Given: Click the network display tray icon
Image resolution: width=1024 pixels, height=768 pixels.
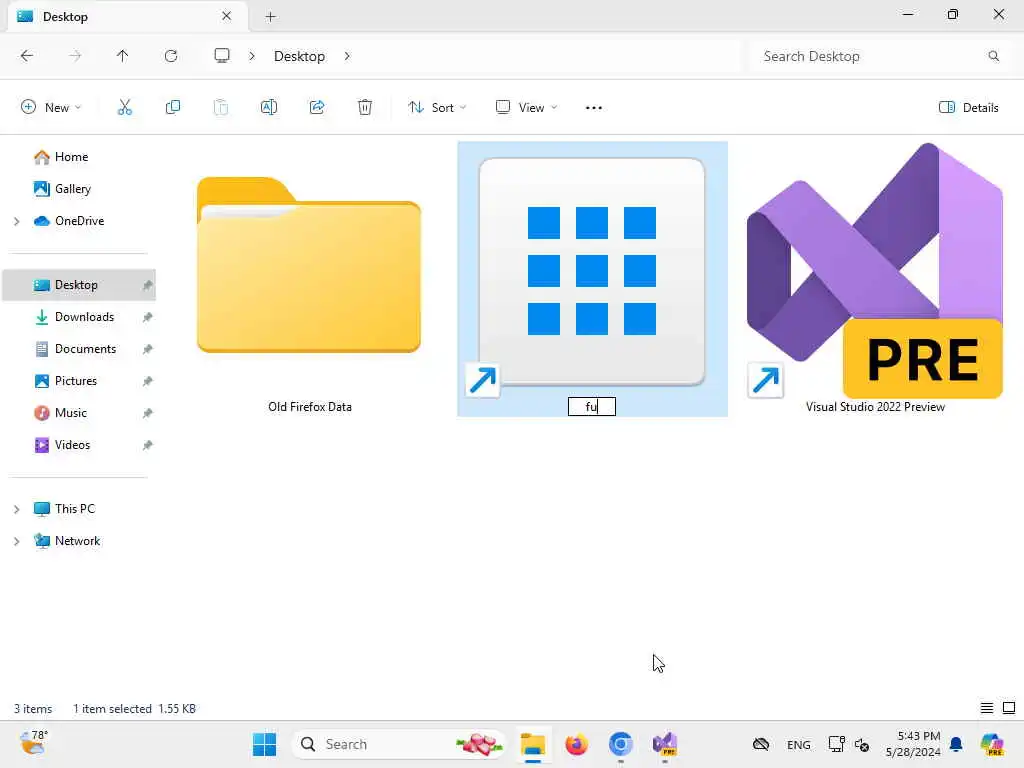Looking at the screenshot, I should 836,744.
